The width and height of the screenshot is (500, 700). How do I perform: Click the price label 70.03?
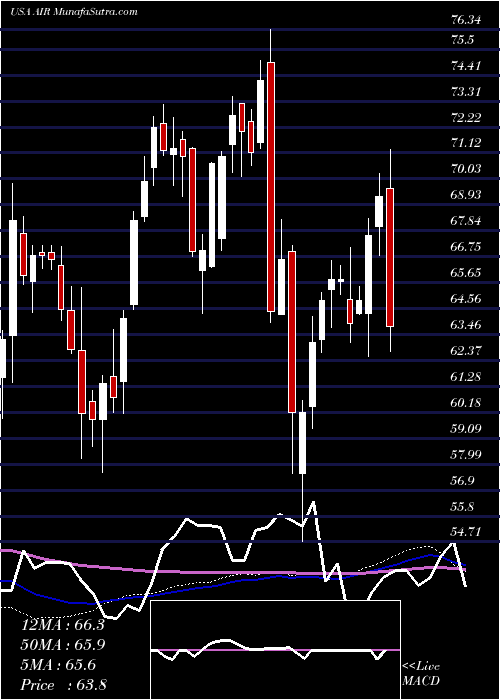tap(468, 169)
